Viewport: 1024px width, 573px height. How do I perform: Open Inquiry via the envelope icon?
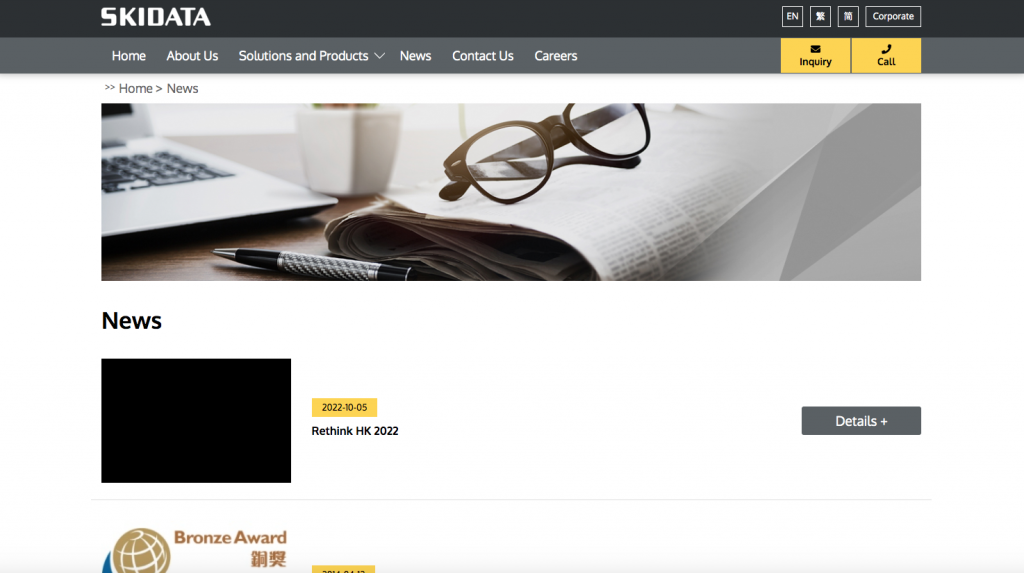click(815, 49)
